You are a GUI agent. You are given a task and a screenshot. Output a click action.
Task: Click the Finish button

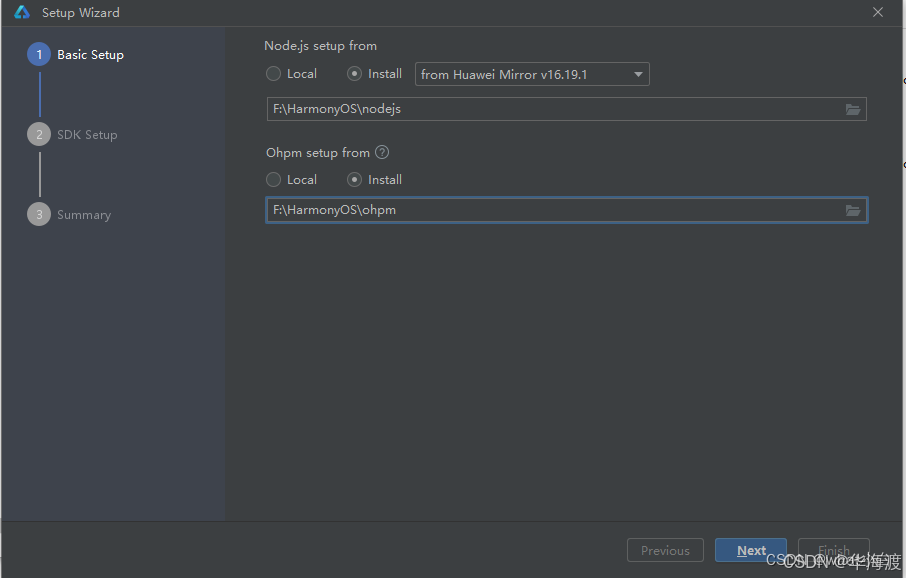tap(834, 550)
